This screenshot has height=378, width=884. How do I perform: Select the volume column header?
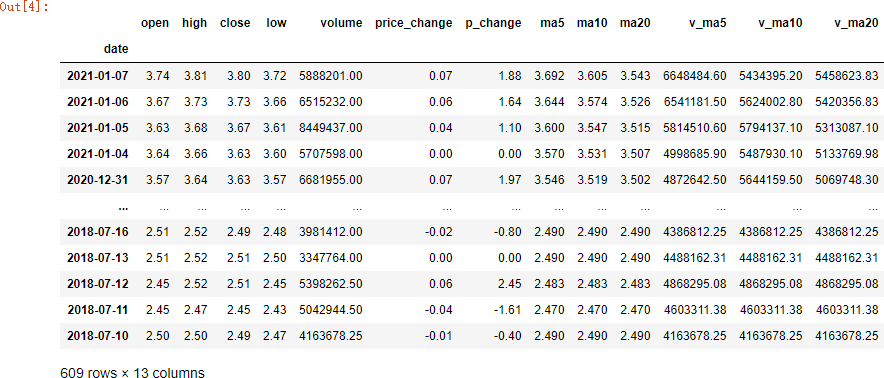341,23
